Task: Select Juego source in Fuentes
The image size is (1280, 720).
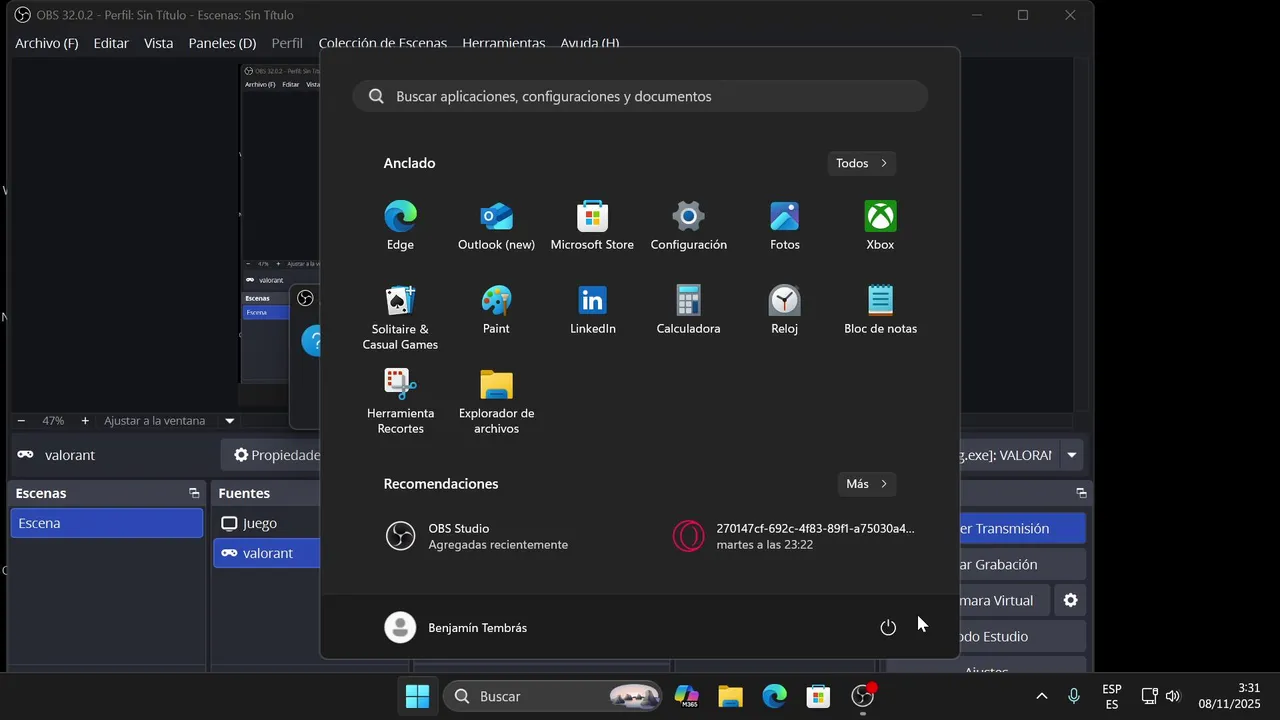Action: (x=267, y=523)
